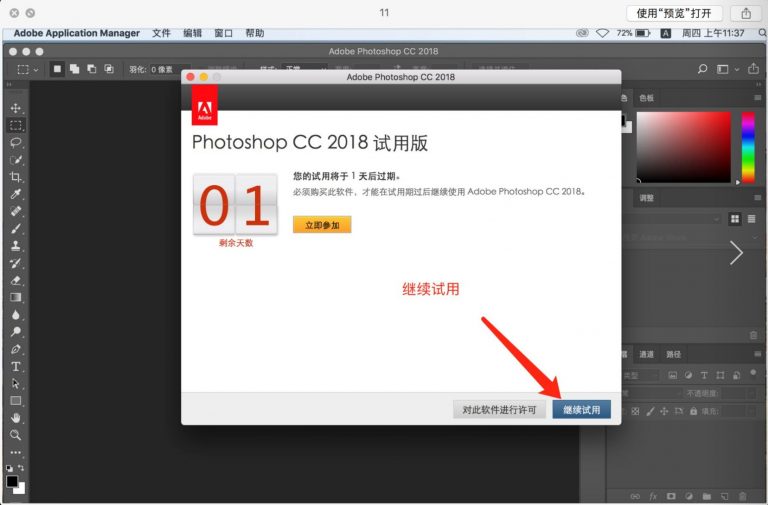Image resolution: width=768 pixels, height=505 pixels.
Task: Open the Layers panel menu
Action: (757, 354)
